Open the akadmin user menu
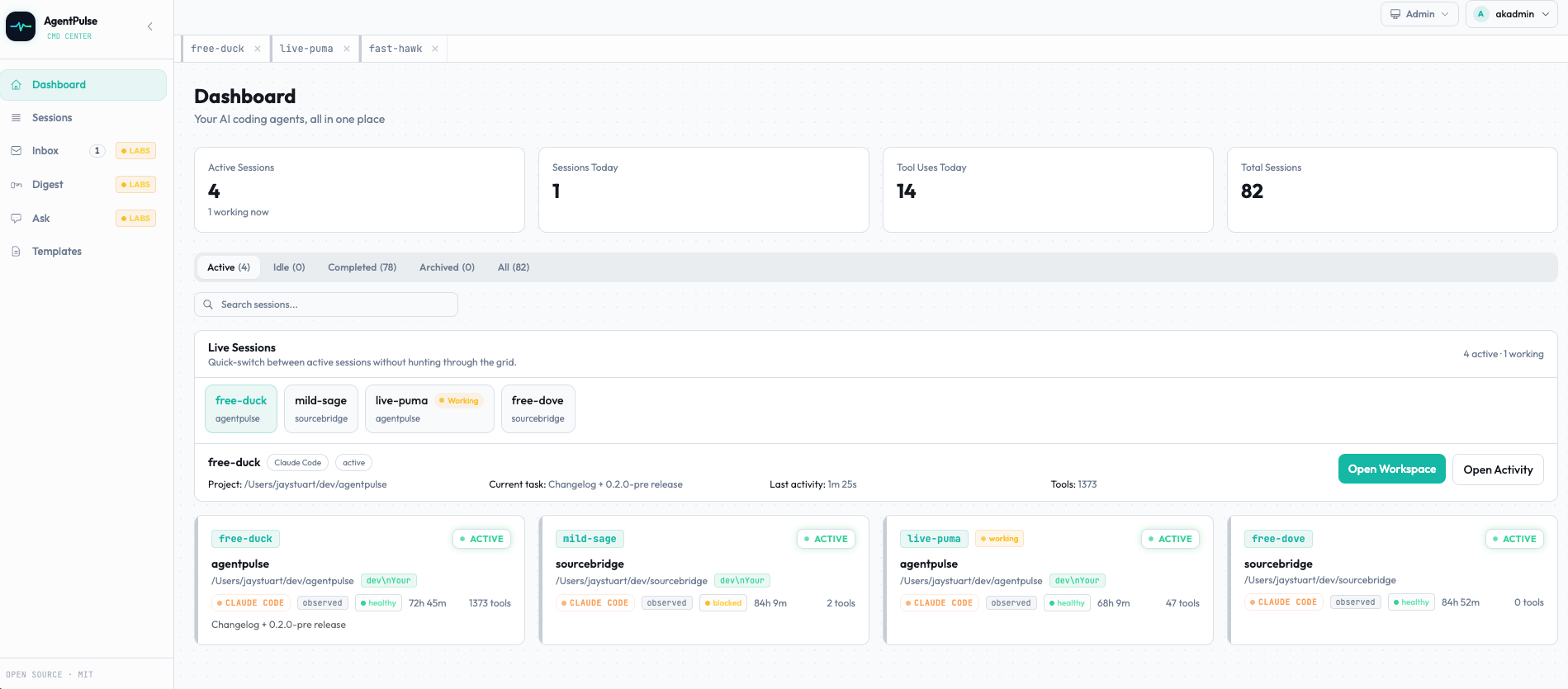Viewport: 1568px width, 689px height. (x=1512, y=14)
